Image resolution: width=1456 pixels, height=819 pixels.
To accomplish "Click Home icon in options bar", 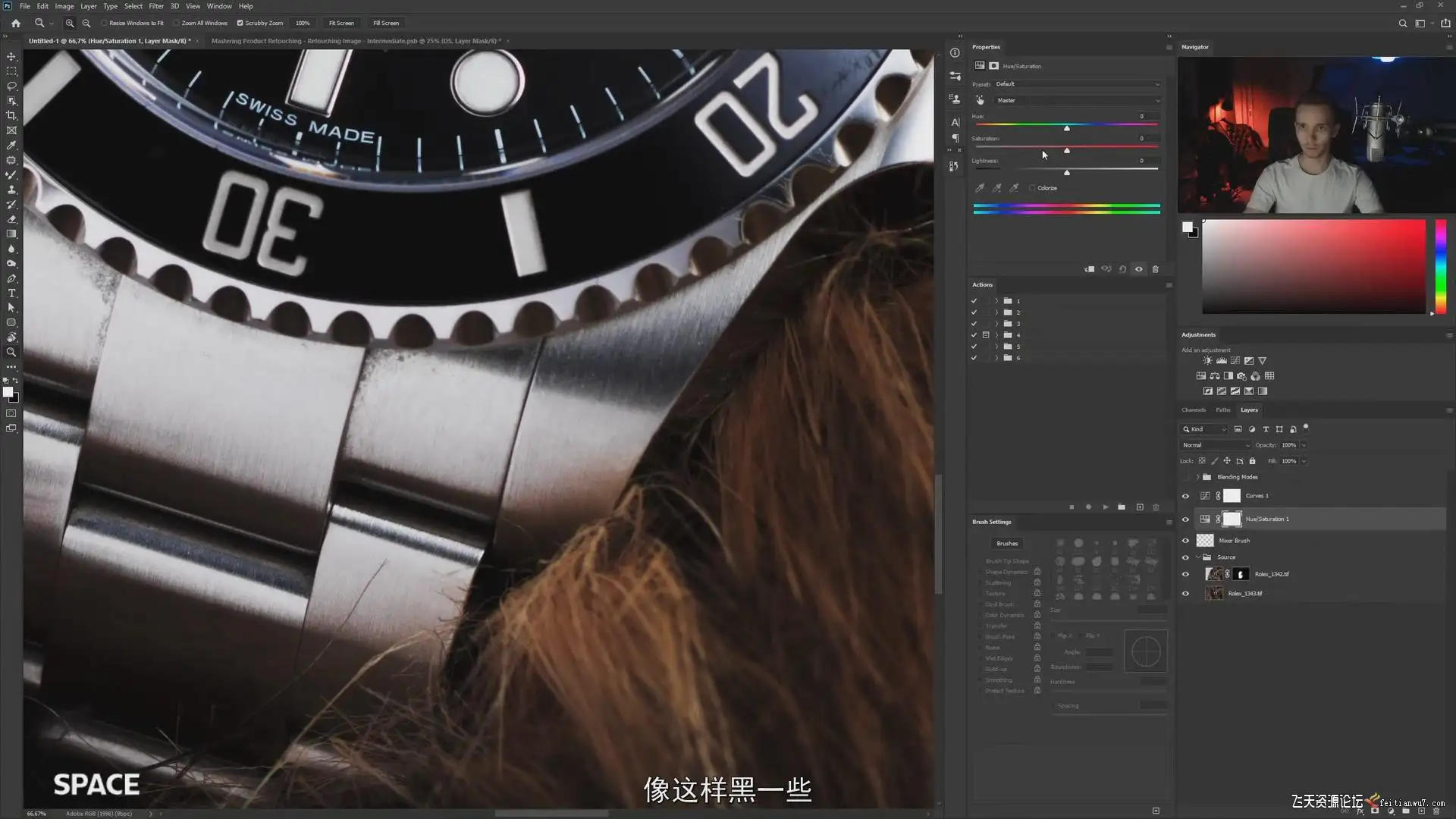I will point(15,23).
